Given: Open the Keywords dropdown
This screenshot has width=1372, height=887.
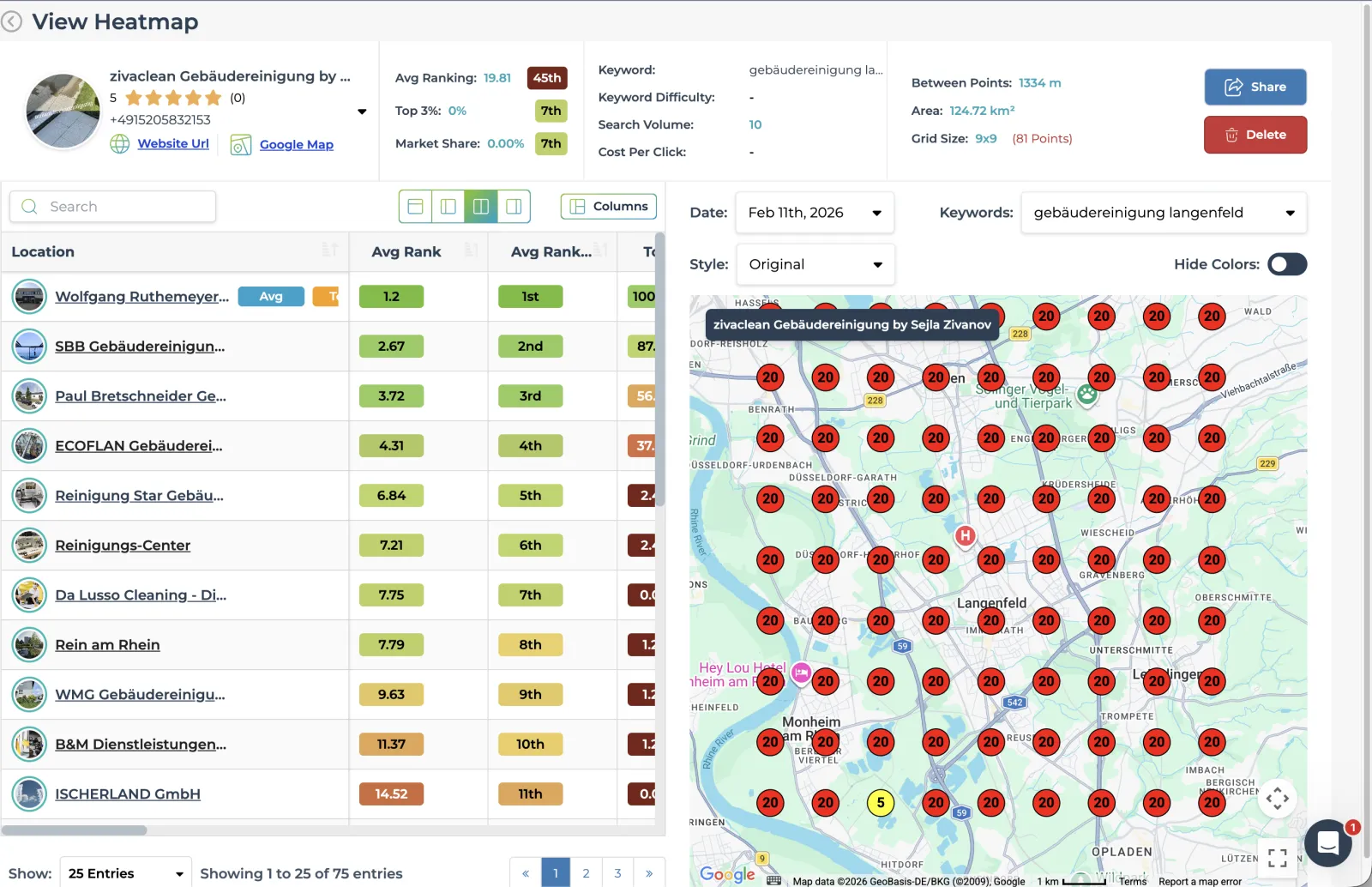Looking at the screenshot, I should point(1164,213).
